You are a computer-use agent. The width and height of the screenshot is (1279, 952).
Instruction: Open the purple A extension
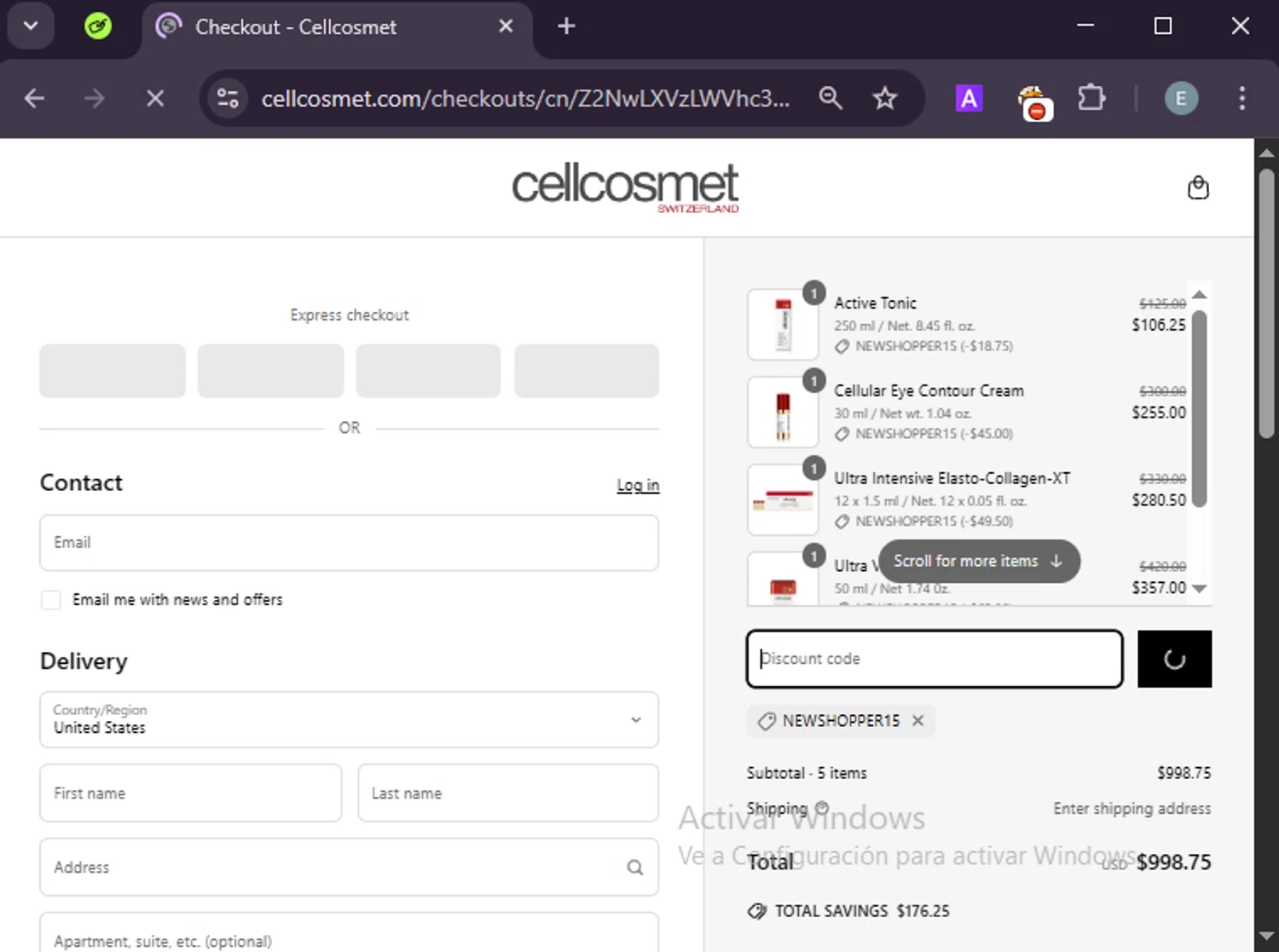[x=969, y=99]
